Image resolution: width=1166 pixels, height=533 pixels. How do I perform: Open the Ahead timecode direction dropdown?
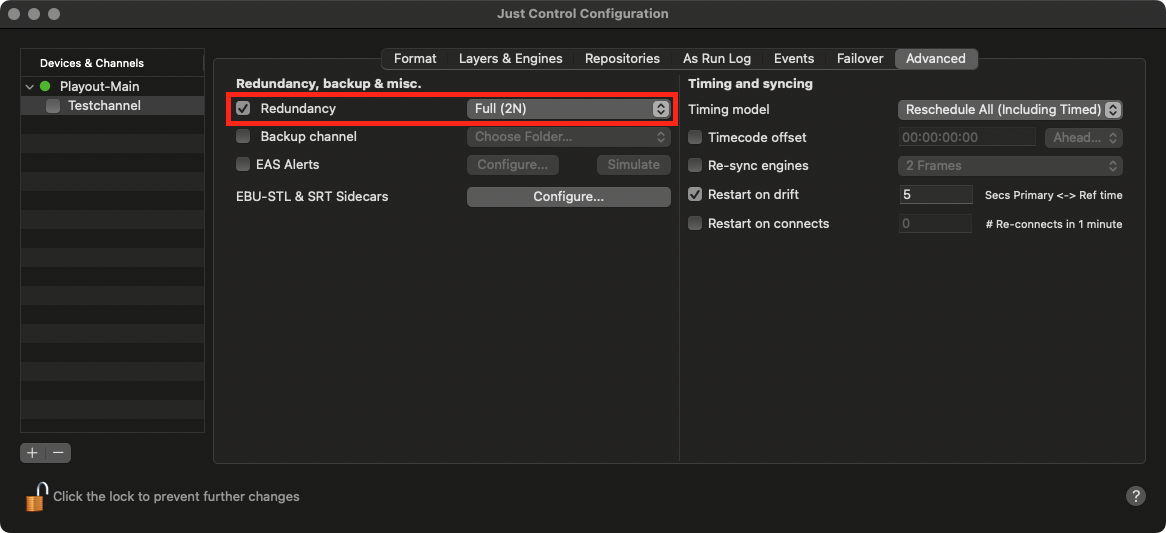[x=1083, y=138]
